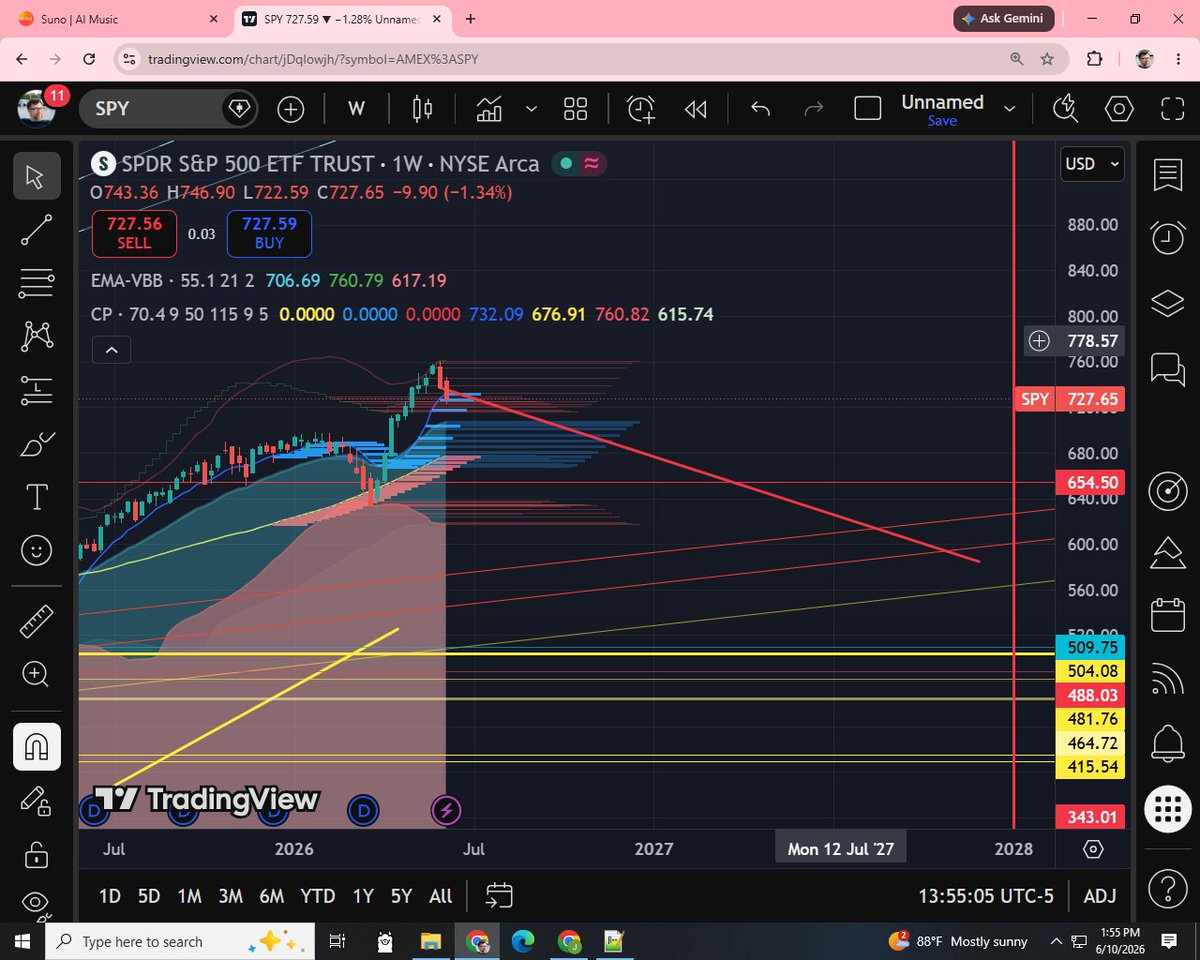Select the 1D date range

coord(110,896)
